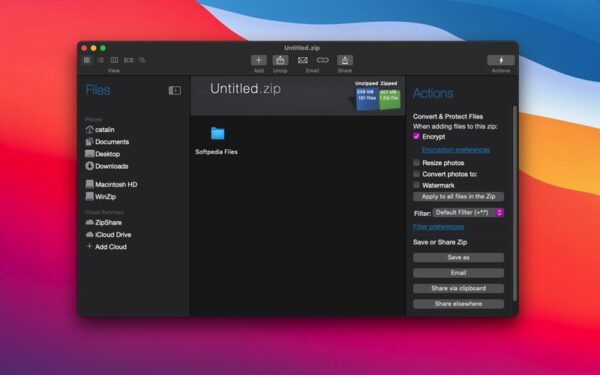Open Encryption preferences link
The height and width of the screenshot is (375, 600).
pos(456,150)
